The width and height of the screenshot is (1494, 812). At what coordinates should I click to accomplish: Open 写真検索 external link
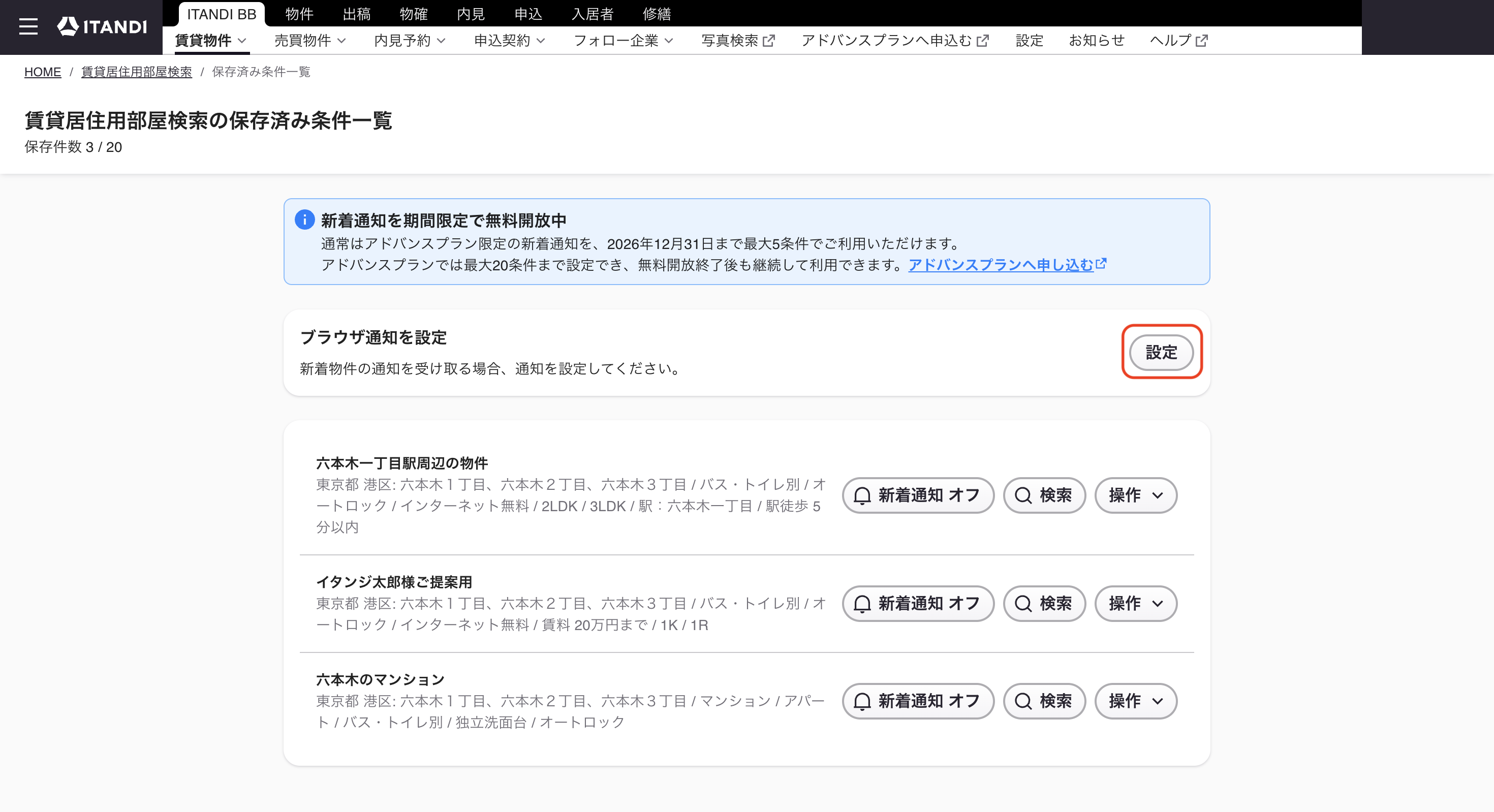click(x=738, y=41)
